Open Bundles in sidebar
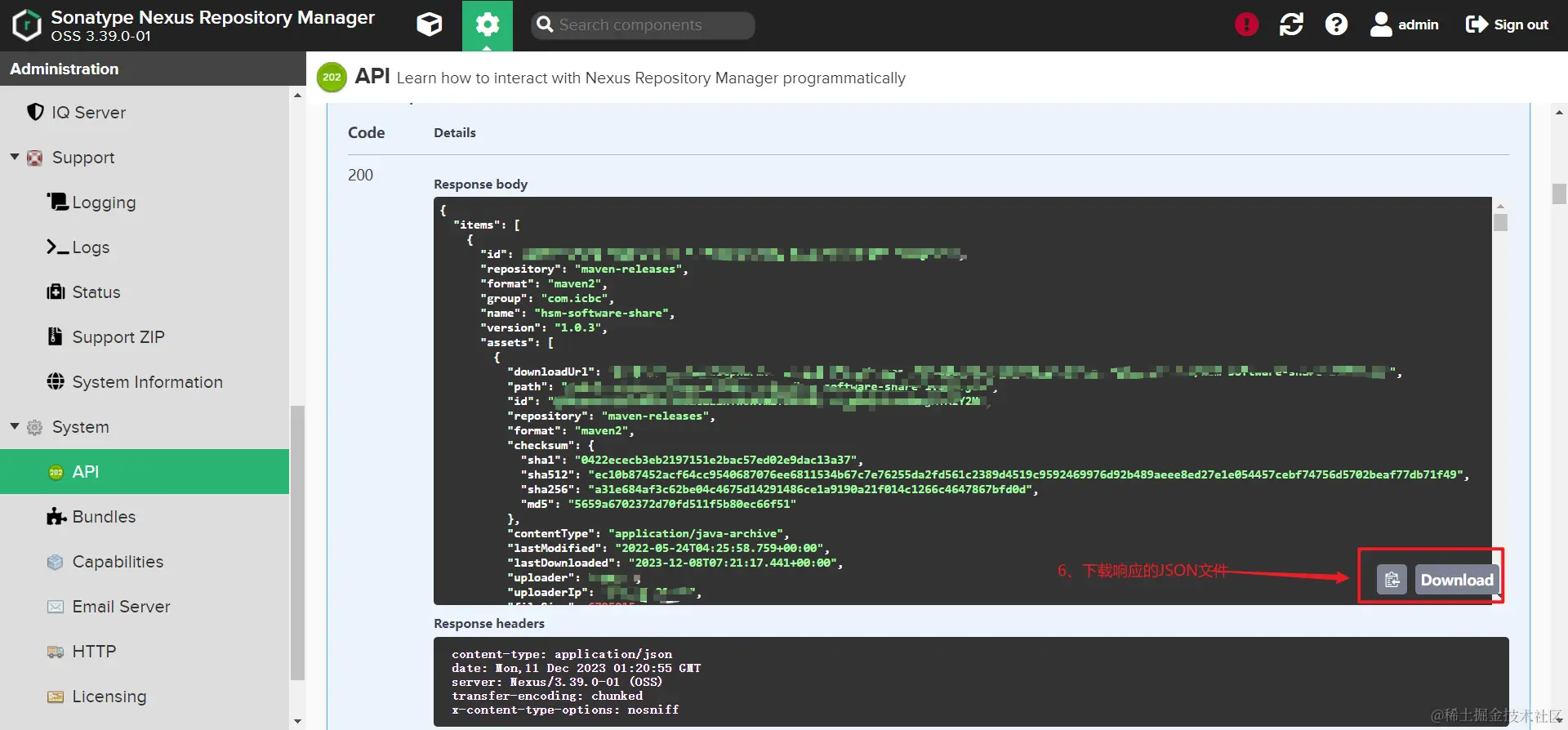 pos(104,516)
